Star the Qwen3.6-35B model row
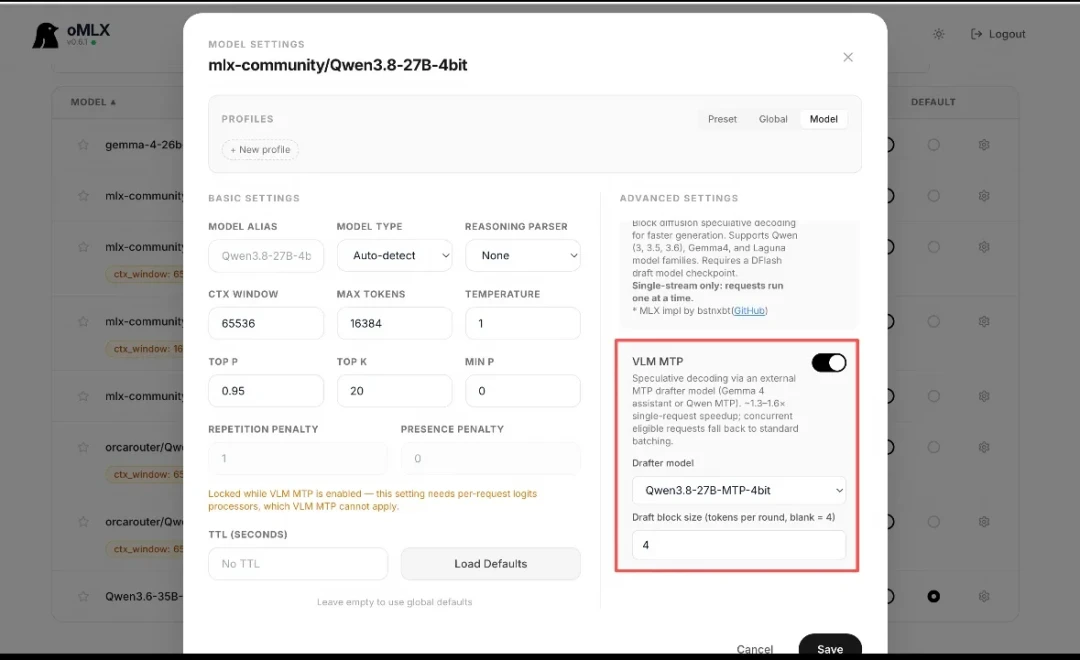This screenshot has height=660, width=1080. (83, 597)
